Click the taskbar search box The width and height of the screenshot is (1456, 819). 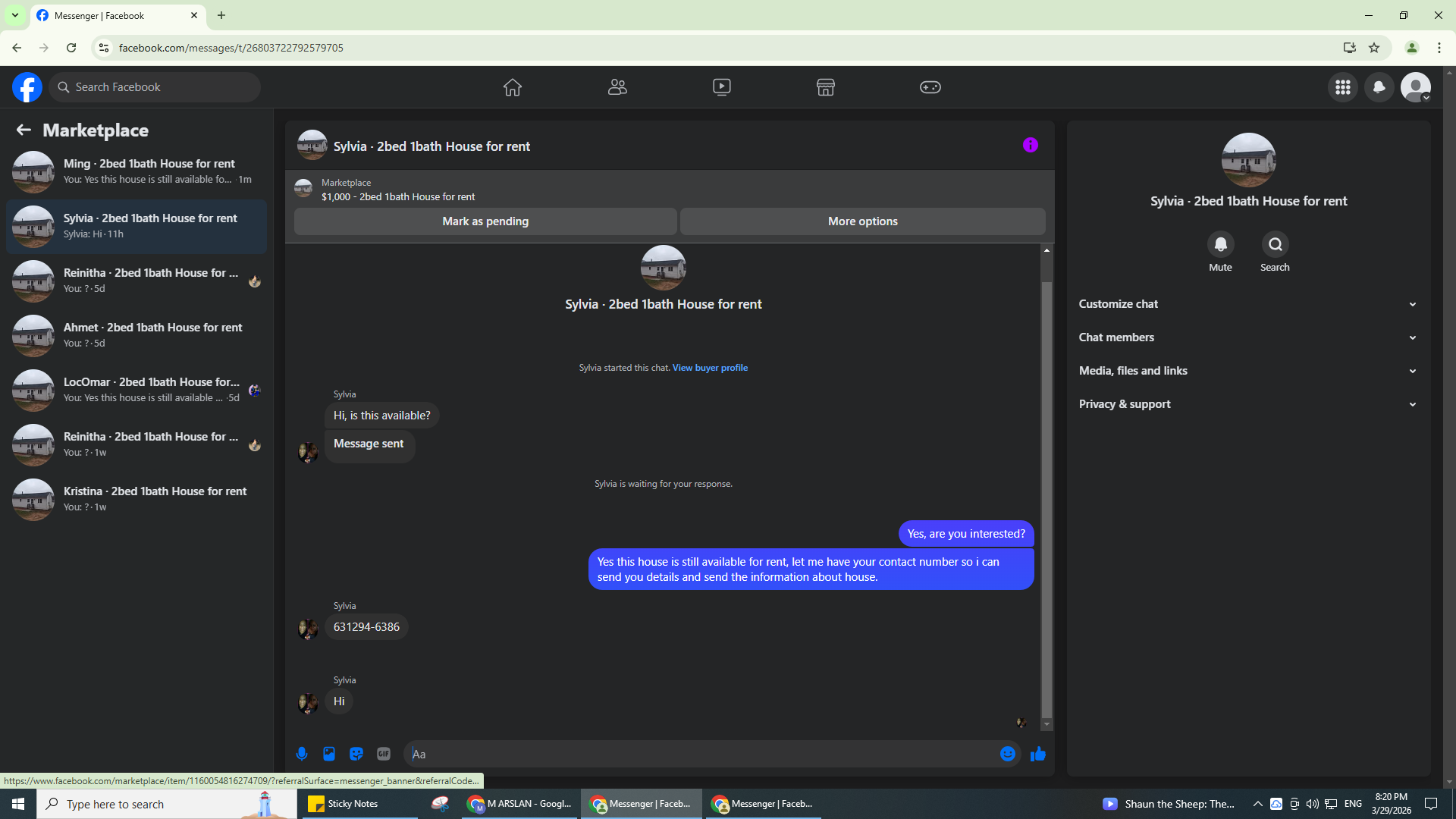(x=167, y=804)
